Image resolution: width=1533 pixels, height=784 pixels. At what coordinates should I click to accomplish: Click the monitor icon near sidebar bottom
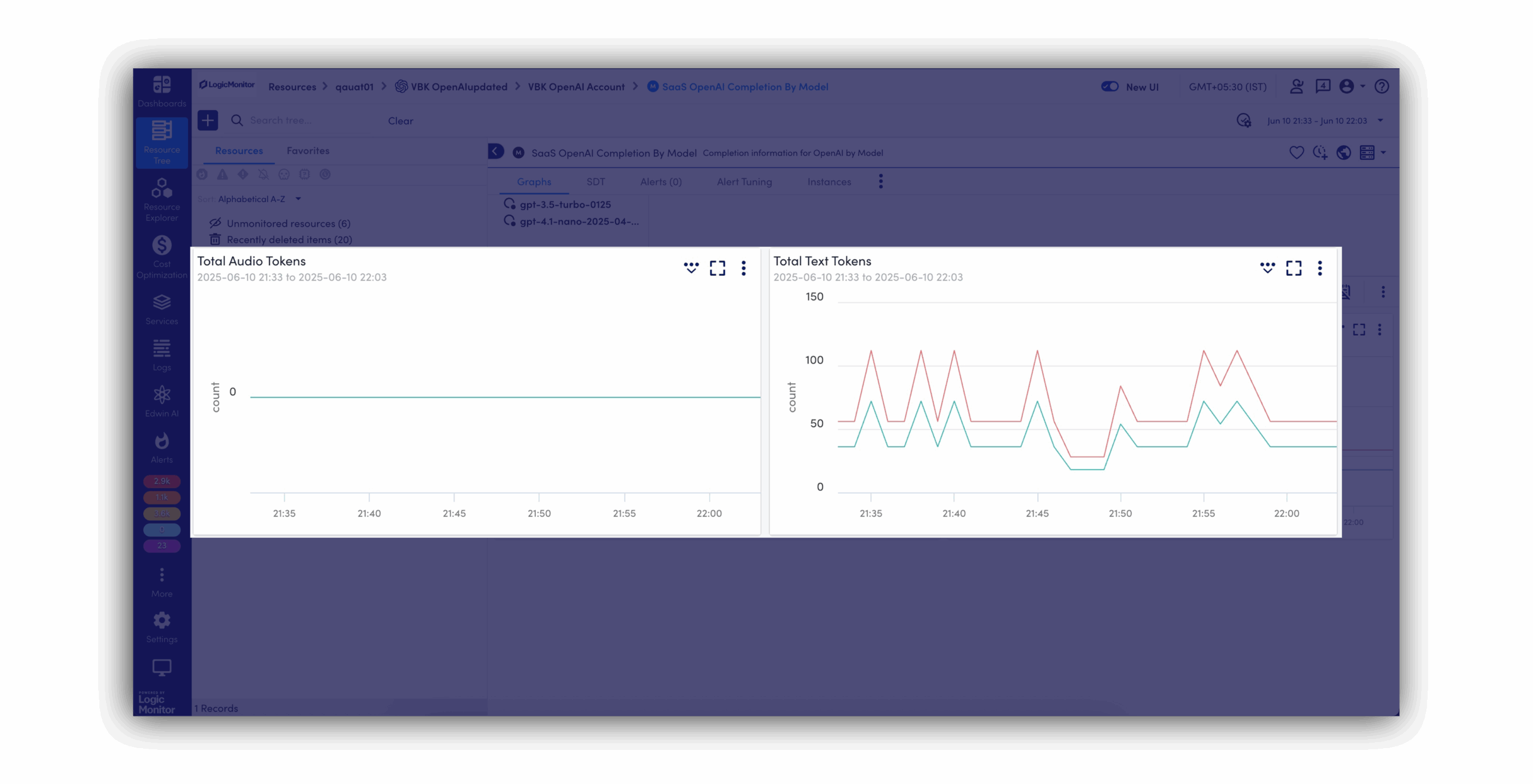pyautogui.click(x=162, y=667)
